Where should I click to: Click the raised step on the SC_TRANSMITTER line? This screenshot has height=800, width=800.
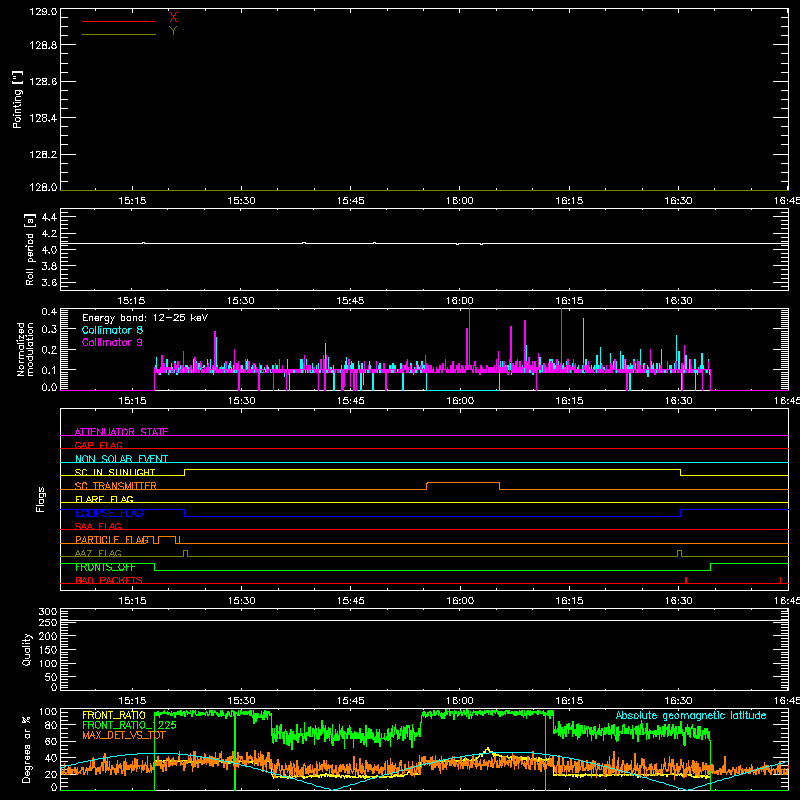pyautogui.click(x=463, y=483)
